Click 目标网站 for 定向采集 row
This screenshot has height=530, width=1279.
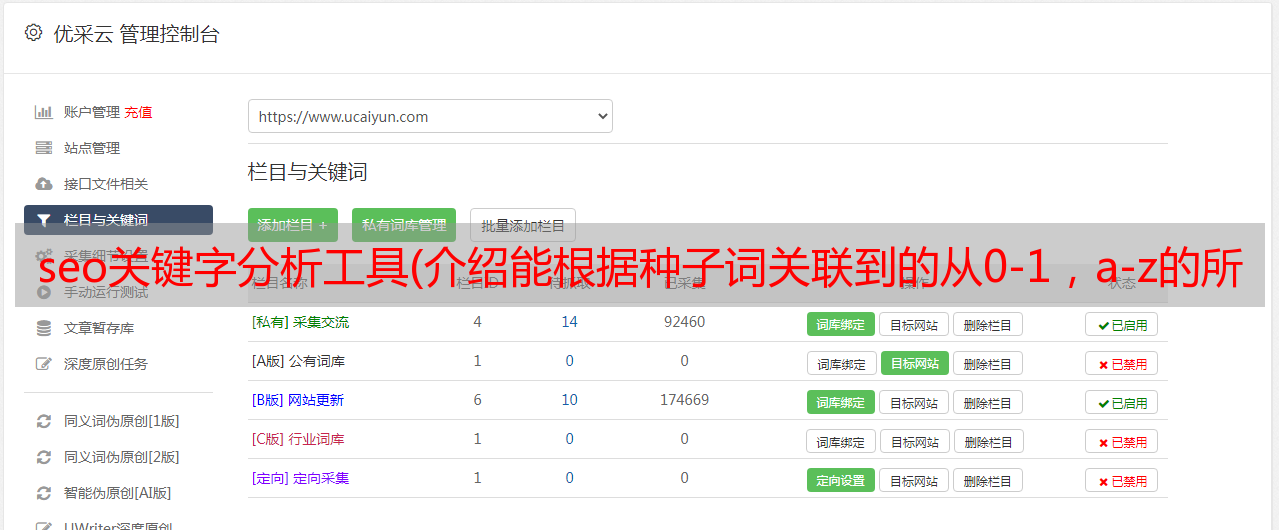pyautogui.click(x=914, y=480)
